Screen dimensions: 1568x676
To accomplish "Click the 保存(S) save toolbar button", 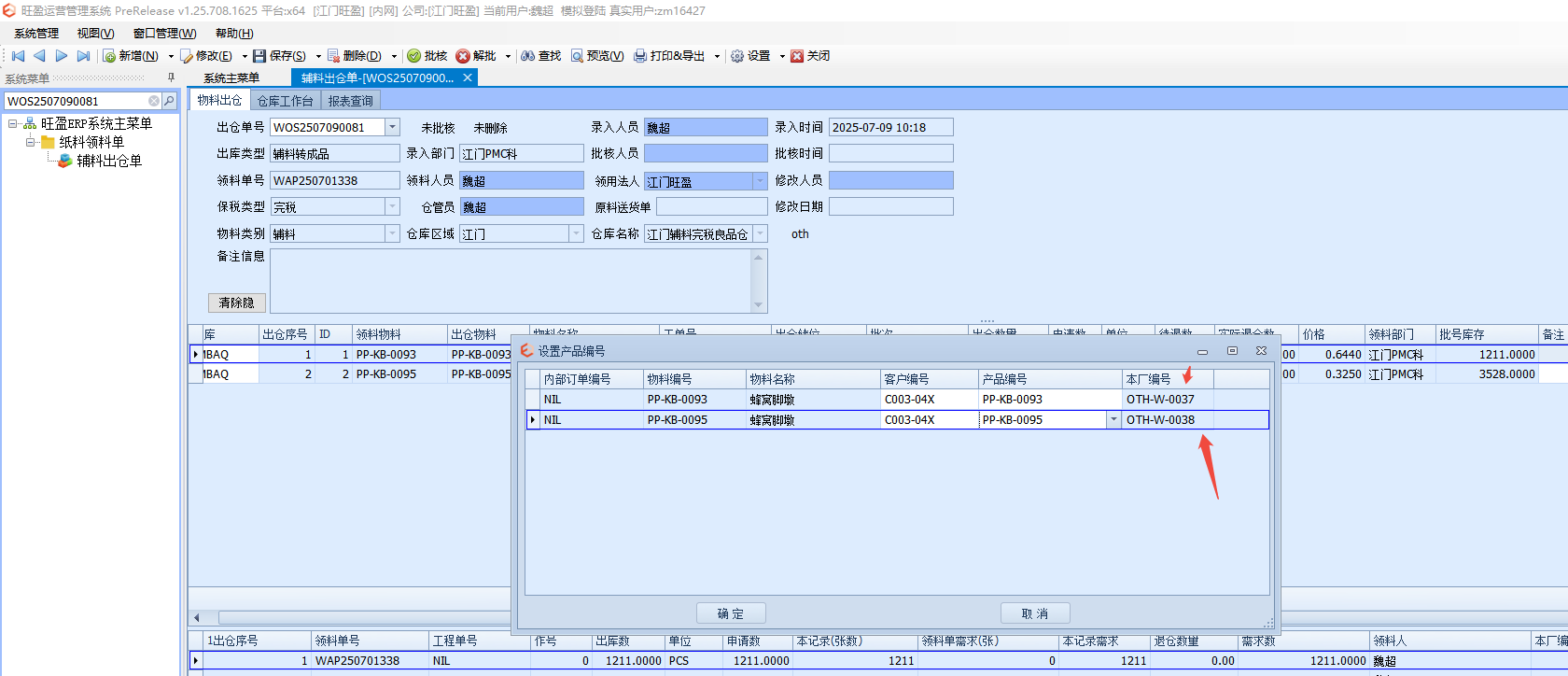I will click(x=280, y=56).
